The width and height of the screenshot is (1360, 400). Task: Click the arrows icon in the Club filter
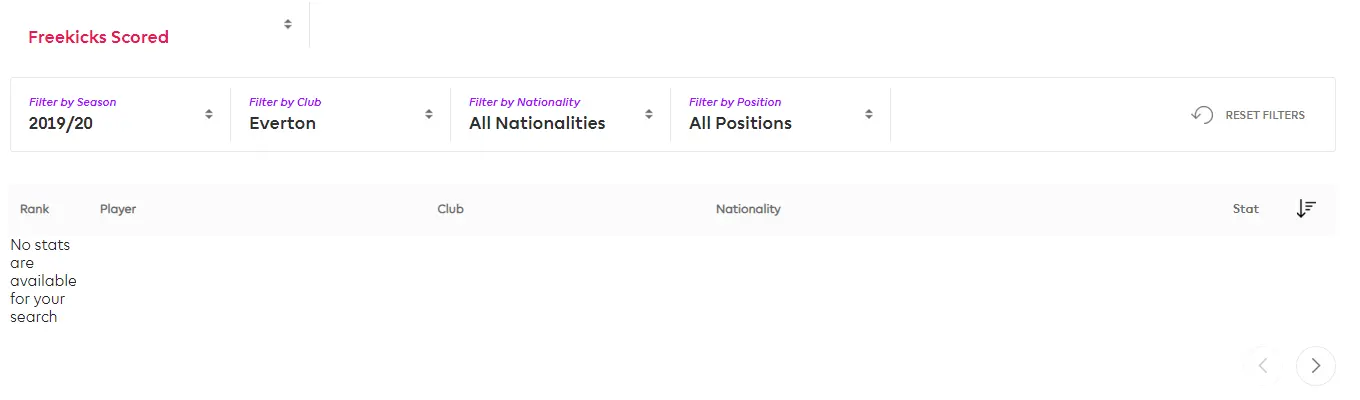[x=429, y=114]
